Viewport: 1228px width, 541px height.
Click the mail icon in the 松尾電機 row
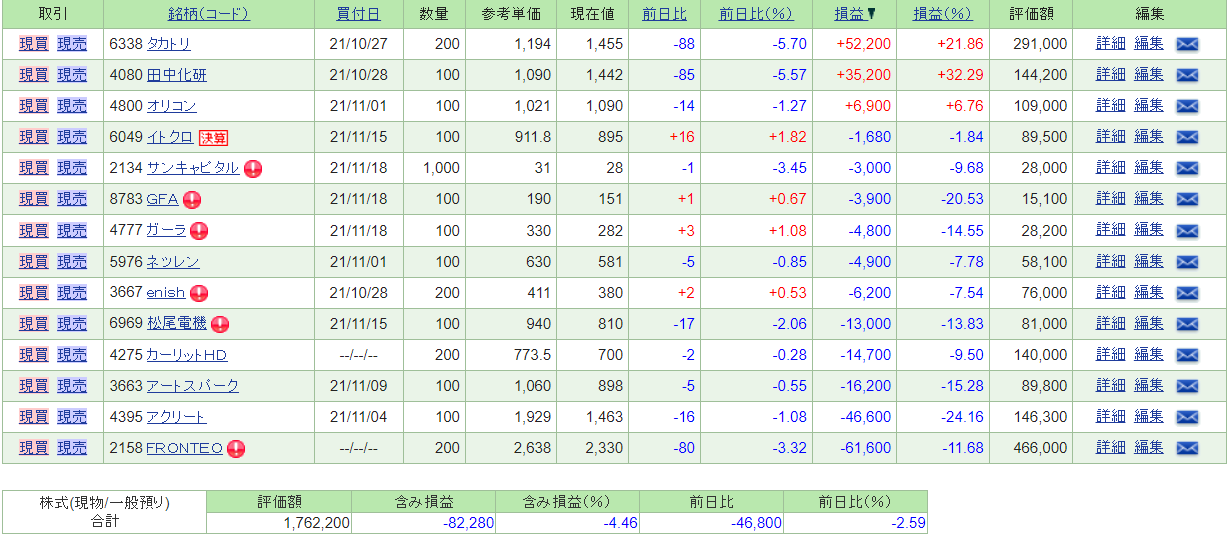tap(1186, 324)
